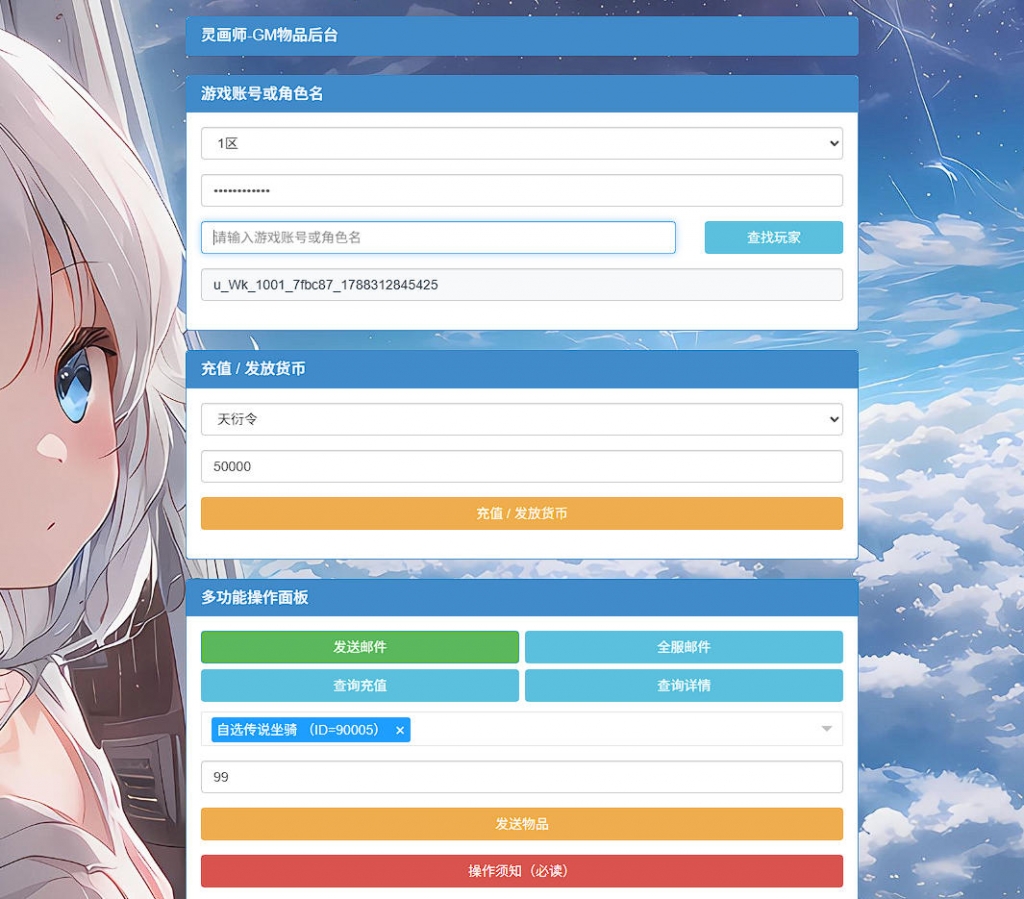This screenshot has width=1024, height=899.
Task: Click the 50000 amount input field
Action: tap(521, 466)
